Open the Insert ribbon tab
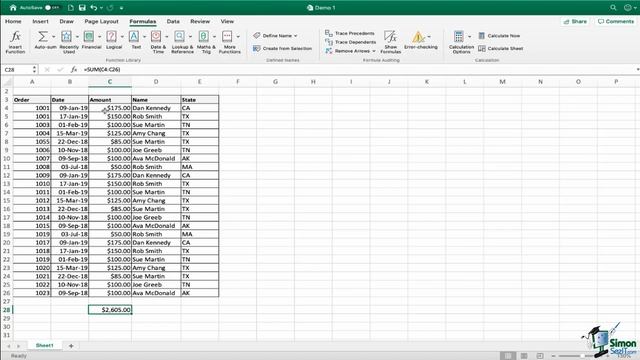 40,21
